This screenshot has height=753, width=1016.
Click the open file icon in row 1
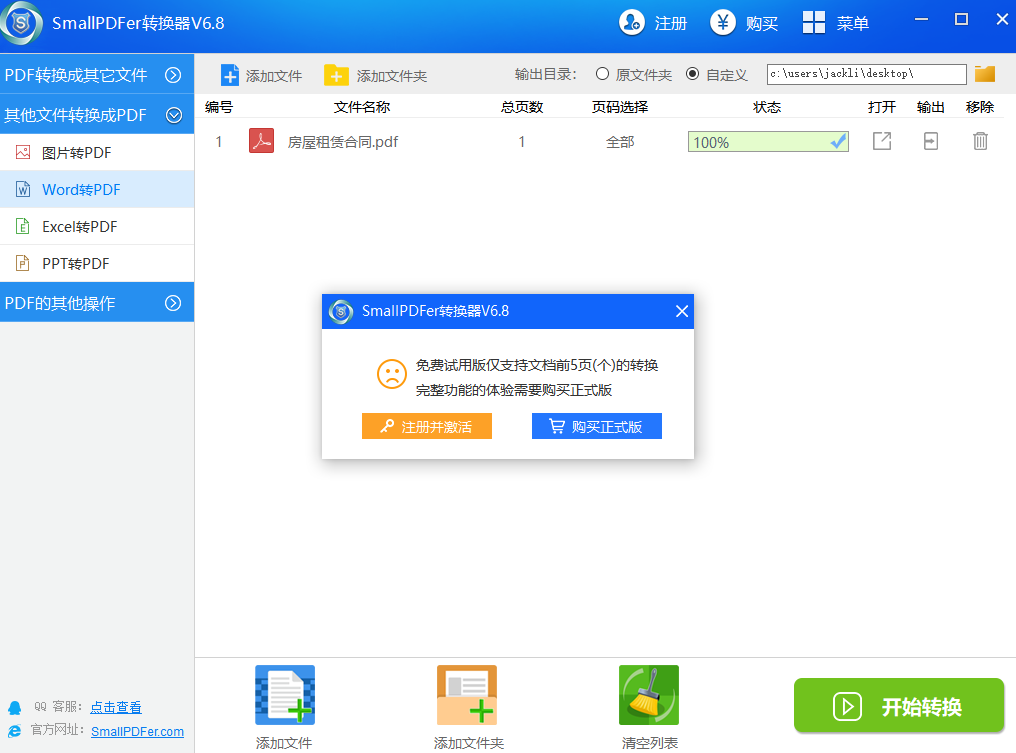point(881,142)
